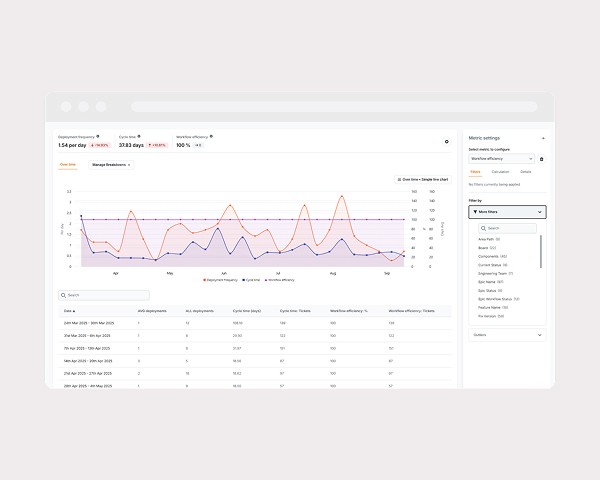This screenshot has width=600, height=480.
Task: Sort table by Date column header
Action: click(70, 311)
